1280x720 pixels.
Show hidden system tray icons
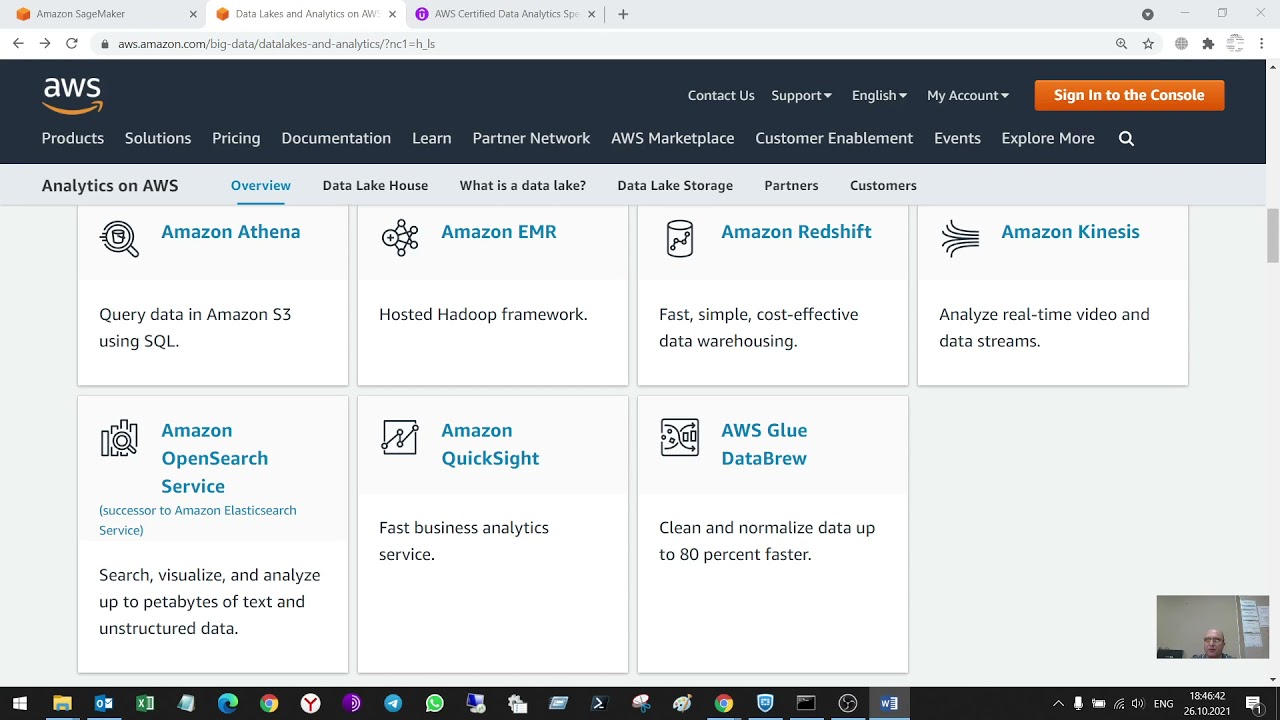click(1058, 703)
